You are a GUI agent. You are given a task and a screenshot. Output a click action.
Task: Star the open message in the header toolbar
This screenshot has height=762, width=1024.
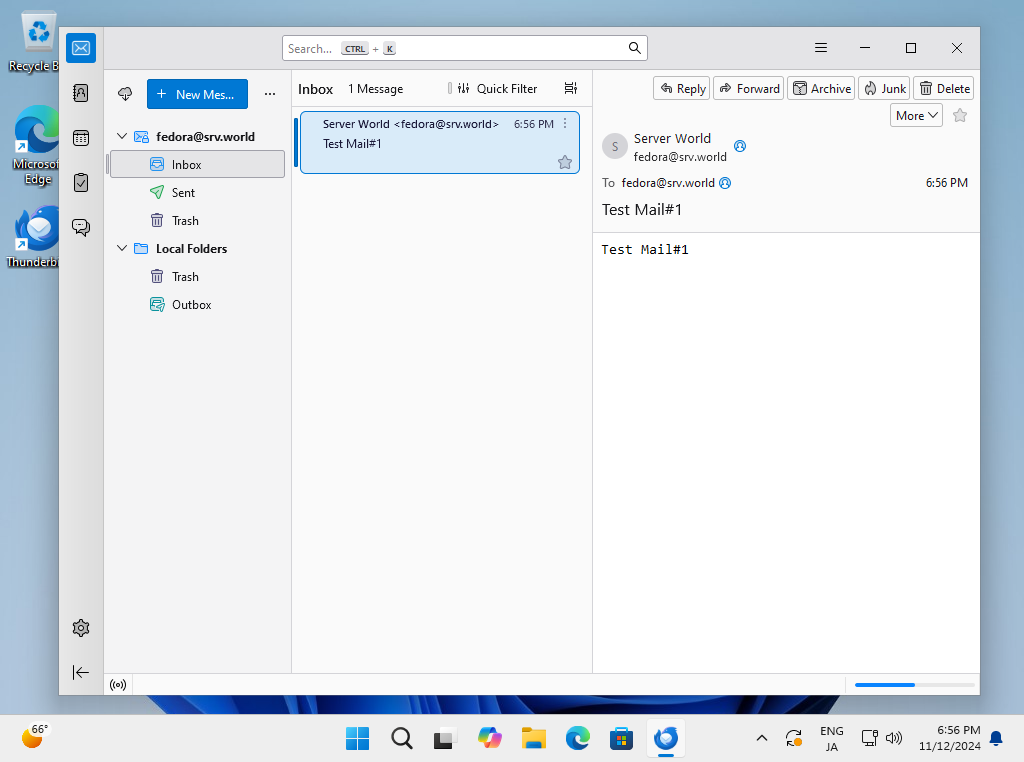[x=959, y=115]
